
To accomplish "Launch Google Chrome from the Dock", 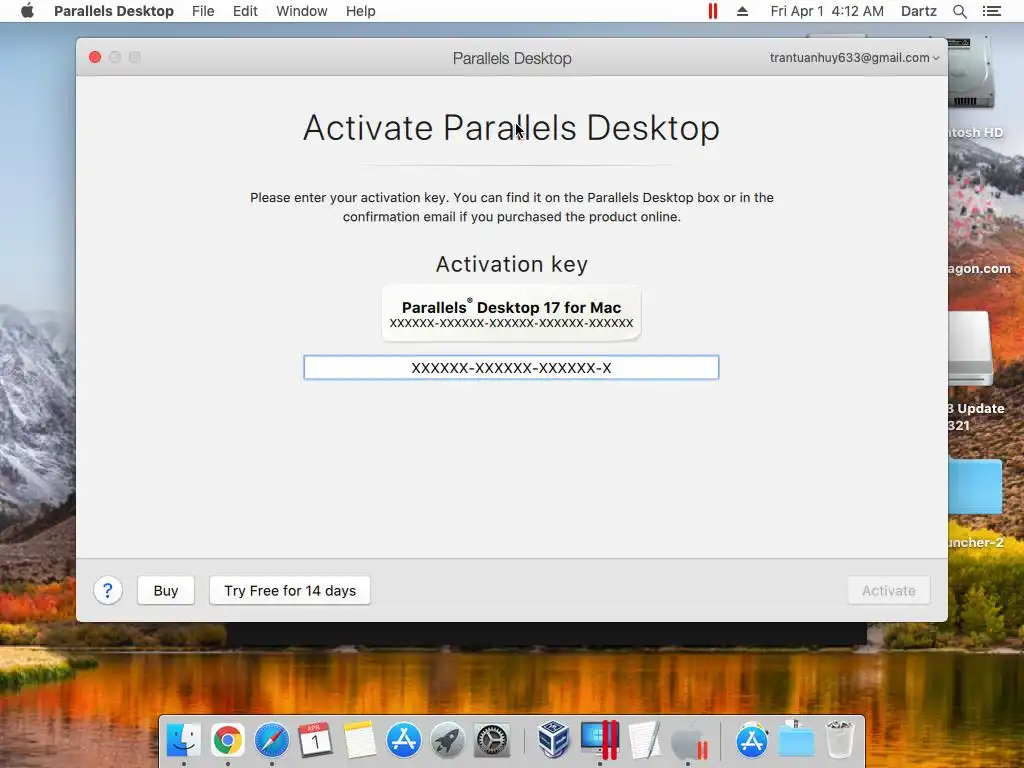I will pyautogui.click(x=227, y=740).
